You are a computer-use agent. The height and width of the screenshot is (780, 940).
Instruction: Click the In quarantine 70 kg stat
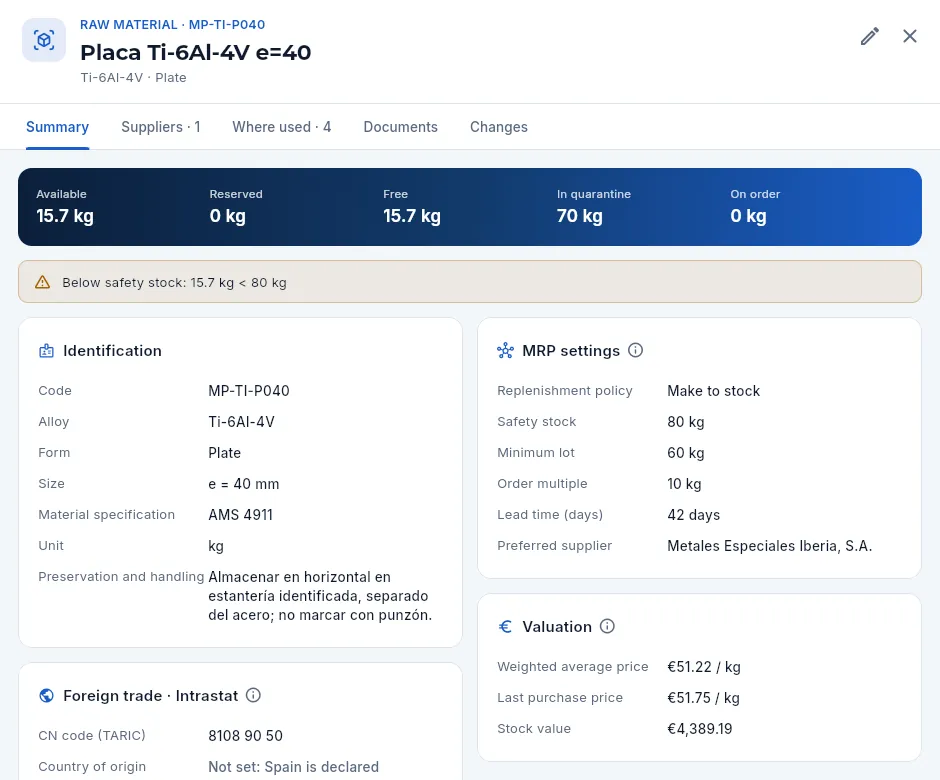pyautogui.click(x=593, y=207)
